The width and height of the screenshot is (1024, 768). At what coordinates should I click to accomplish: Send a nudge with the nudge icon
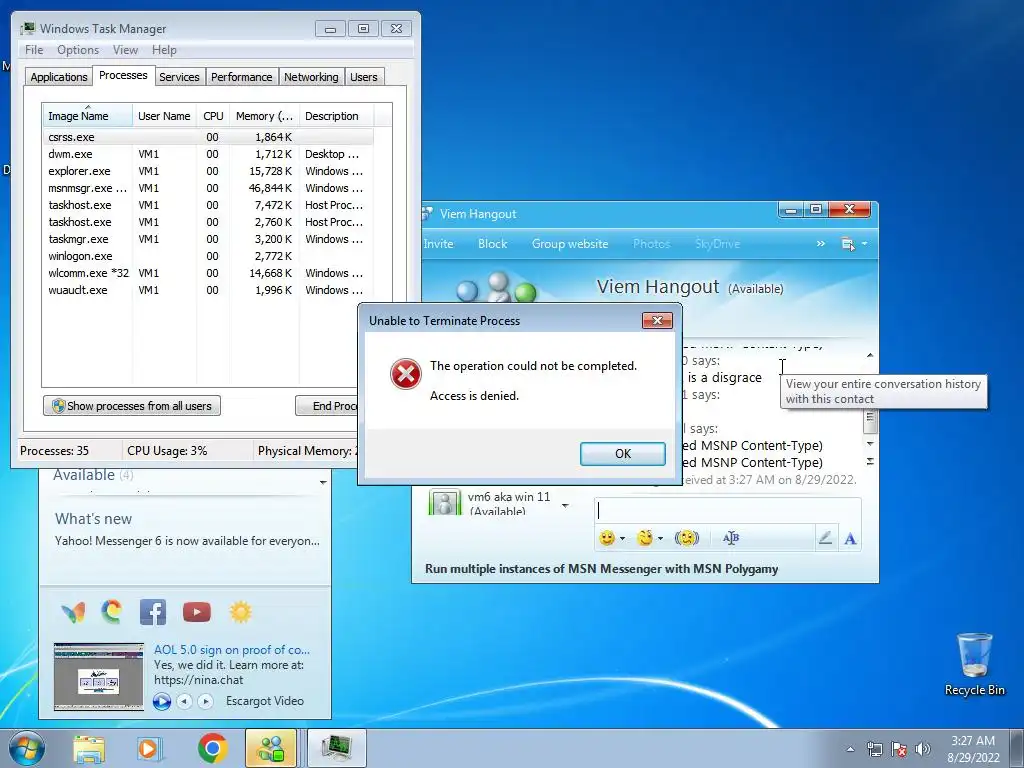[x=686, y=537]
